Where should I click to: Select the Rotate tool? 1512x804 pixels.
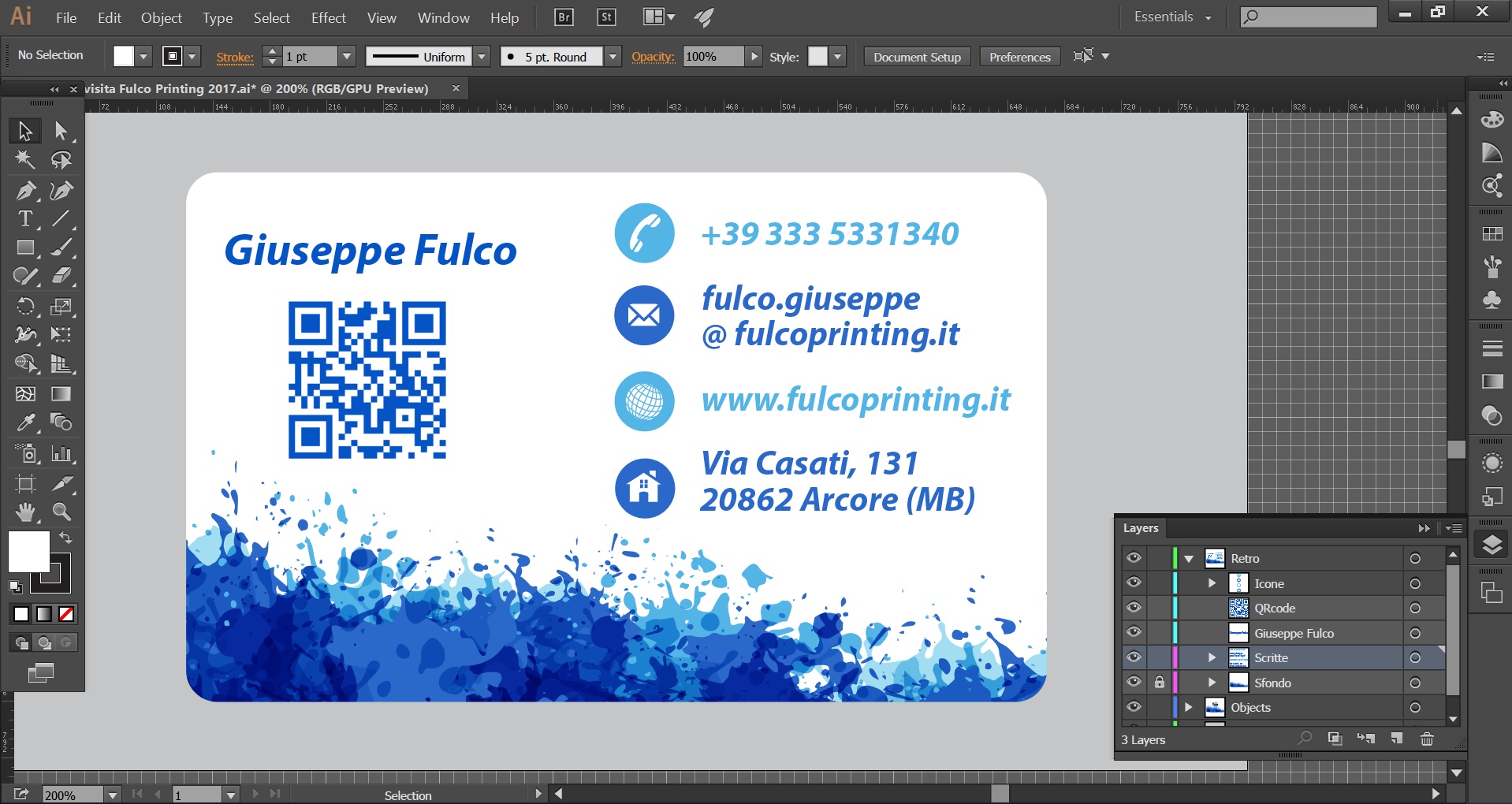[25, 306]
